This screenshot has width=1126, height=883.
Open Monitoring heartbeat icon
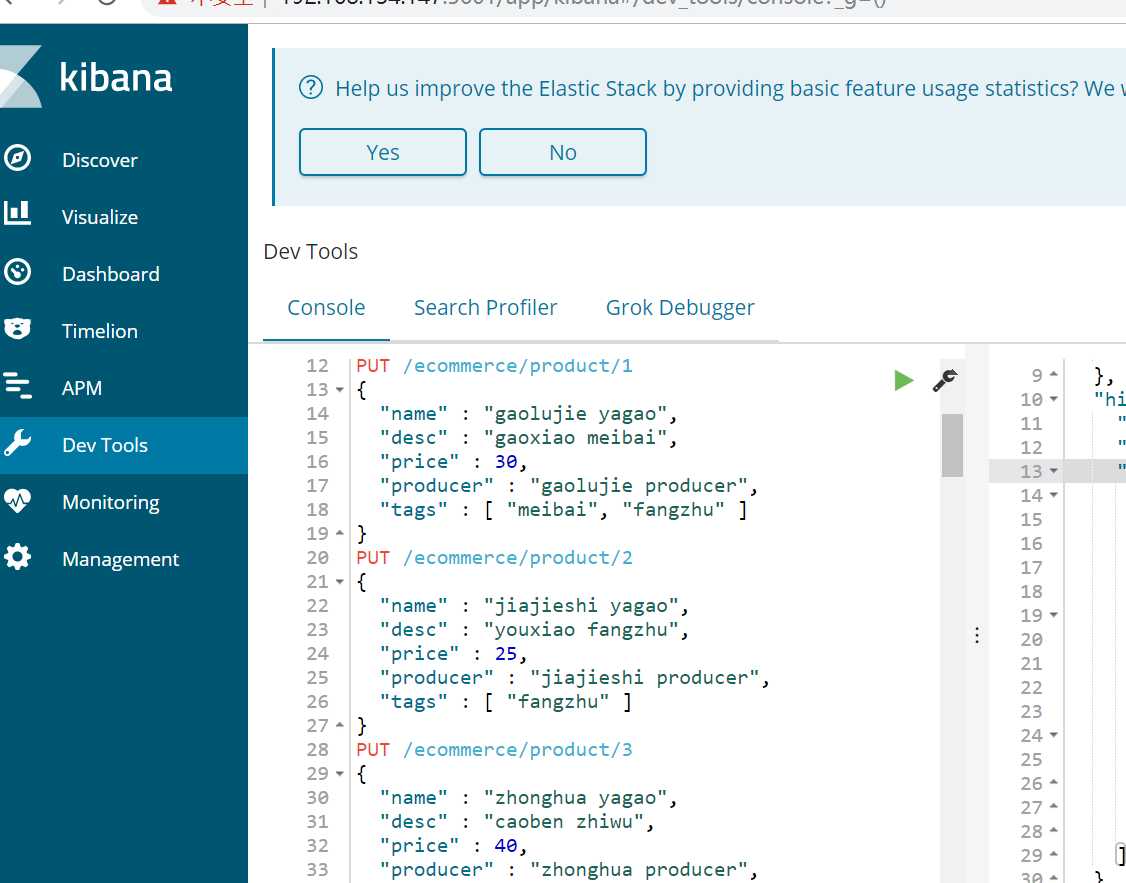(x=17, y=500)
